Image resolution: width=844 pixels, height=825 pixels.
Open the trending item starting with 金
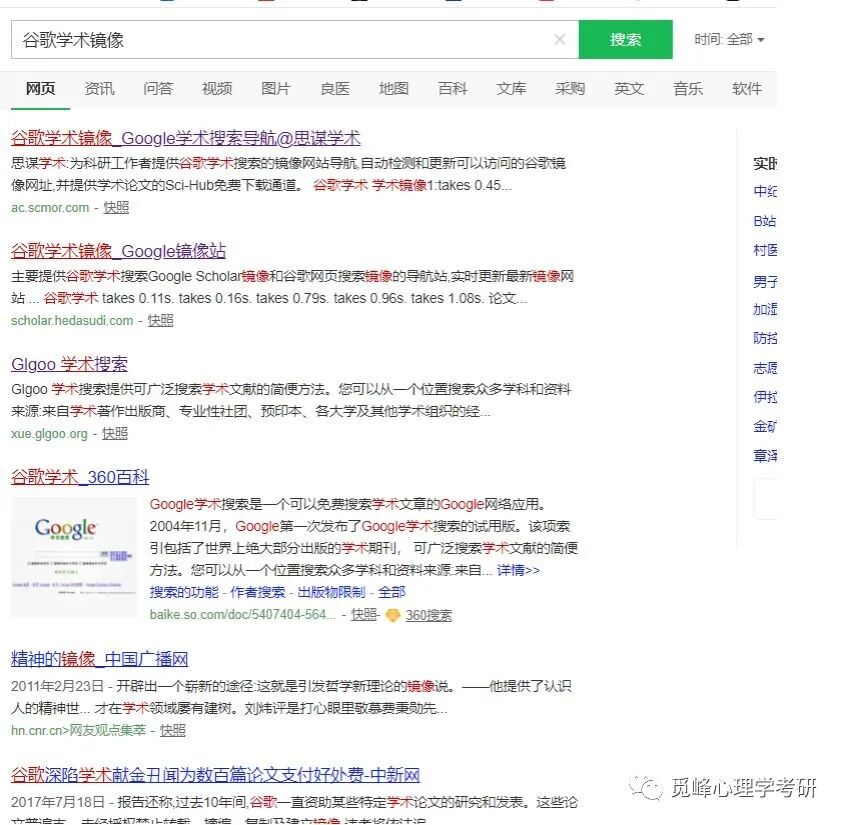point(764,427)
